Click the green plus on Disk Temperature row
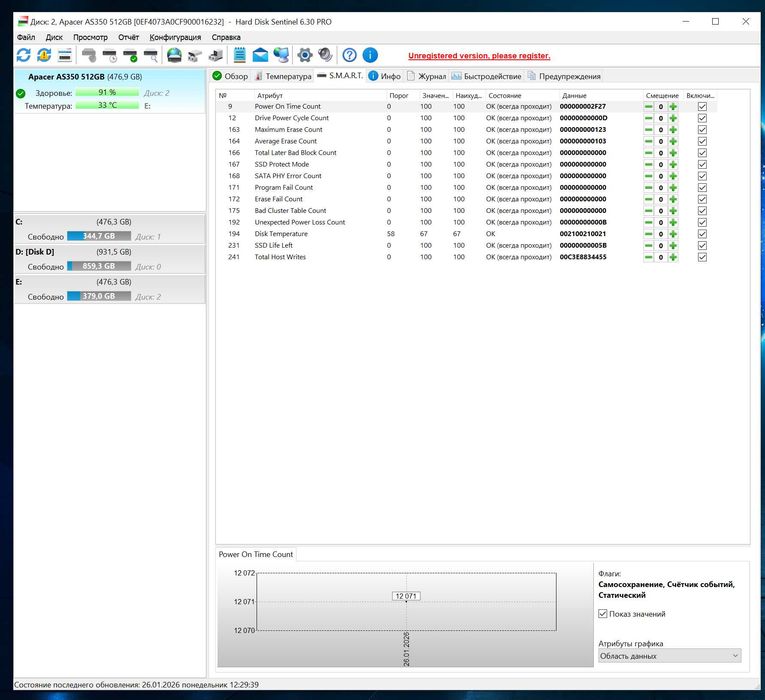This screenshot has width=765, height=700. click(x=673, y=234)
